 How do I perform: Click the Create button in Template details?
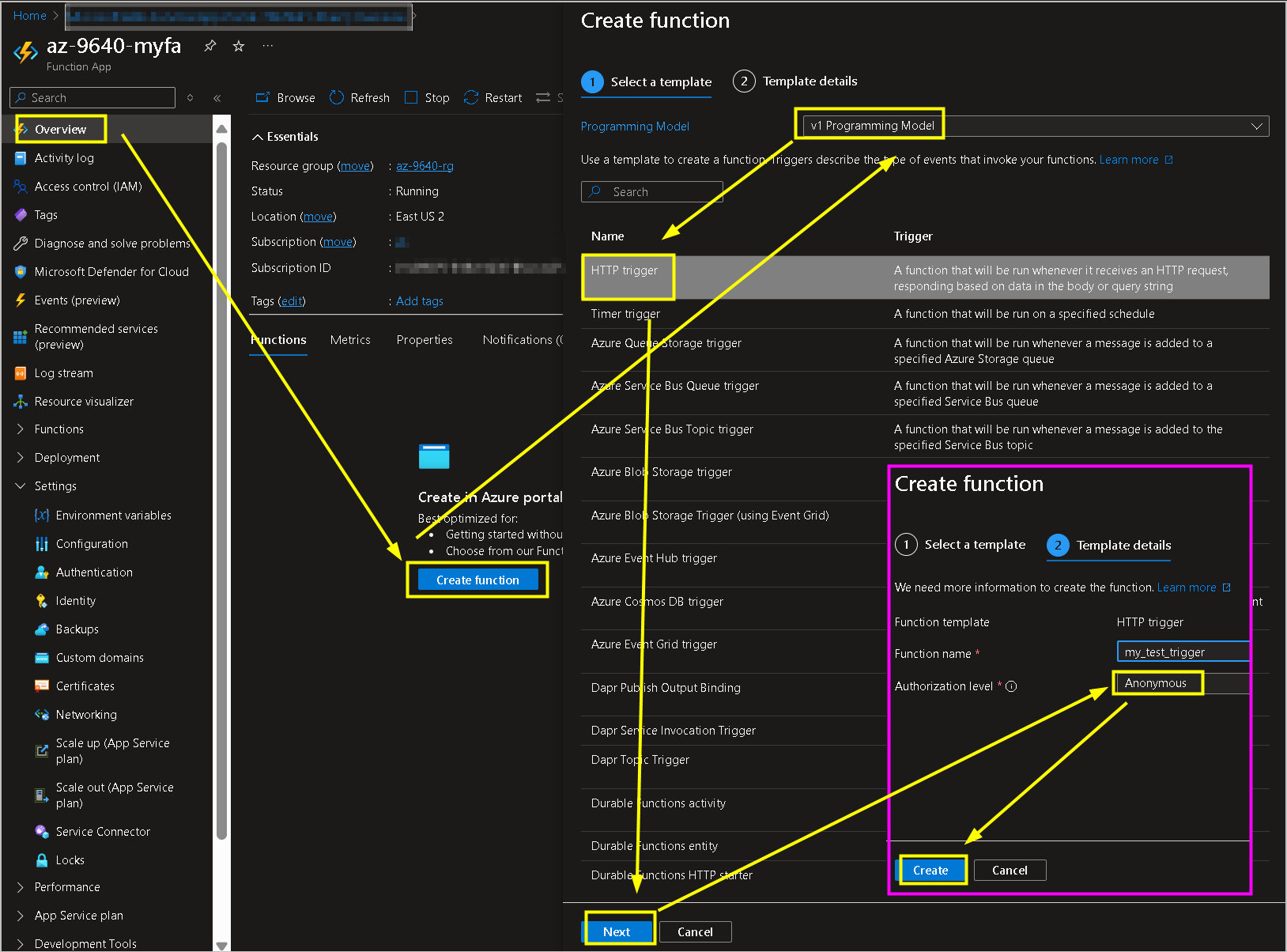tap(930, 870)
